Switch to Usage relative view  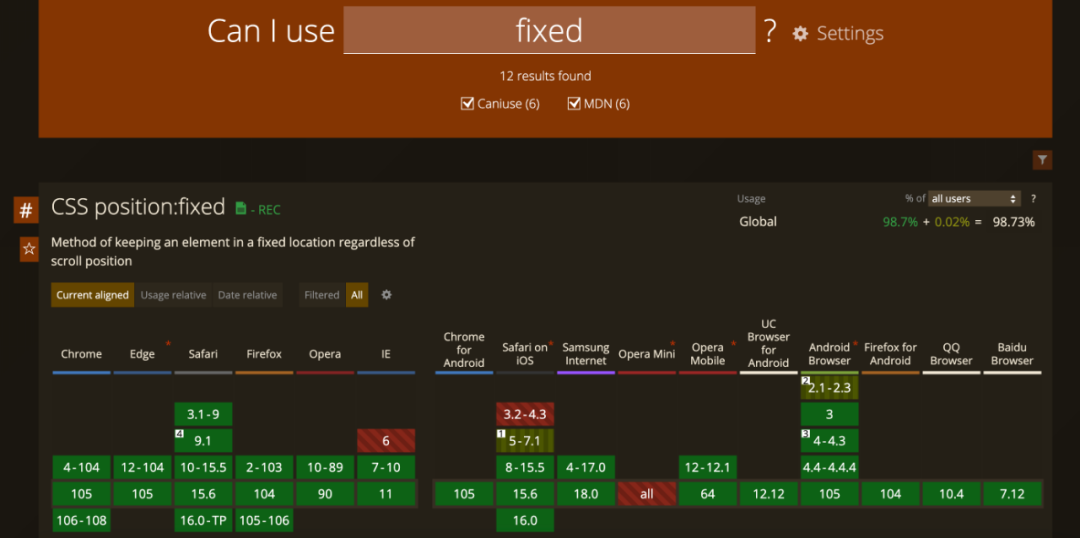(x=174, y=295)
